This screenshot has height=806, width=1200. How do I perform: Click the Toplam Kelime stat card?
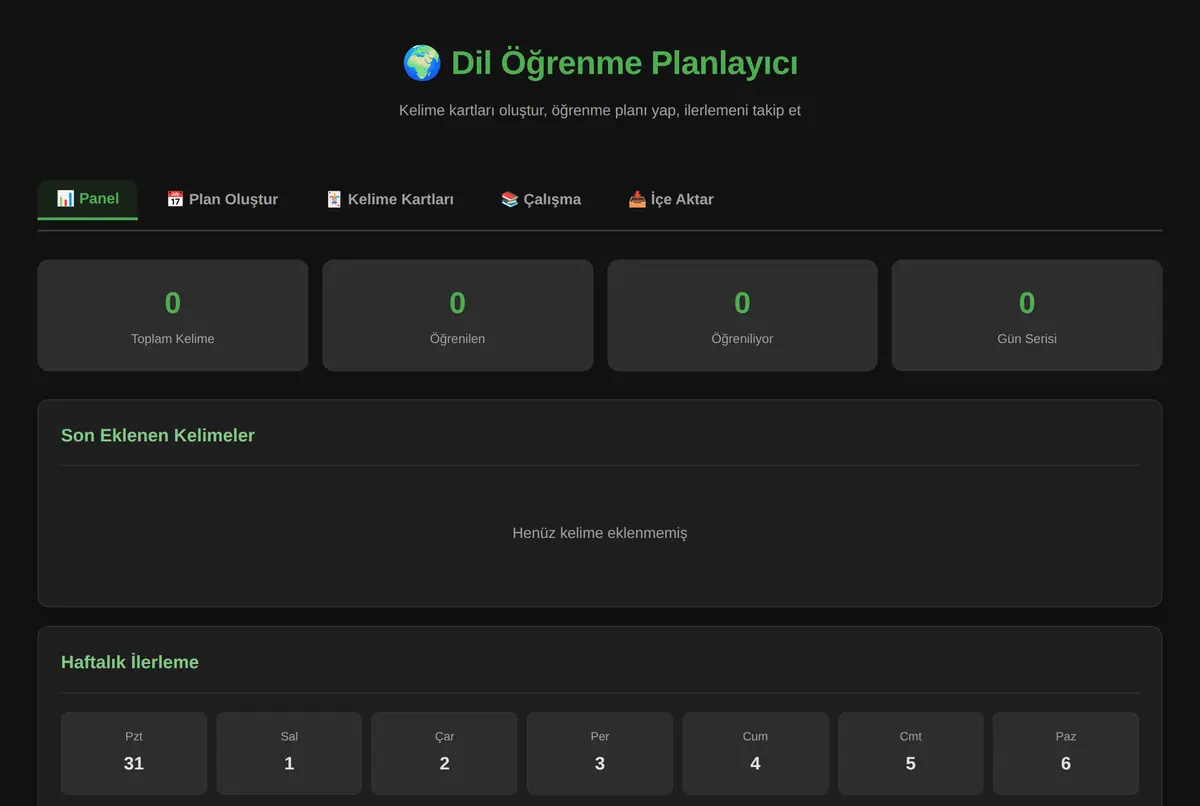[x=173, y=316]
